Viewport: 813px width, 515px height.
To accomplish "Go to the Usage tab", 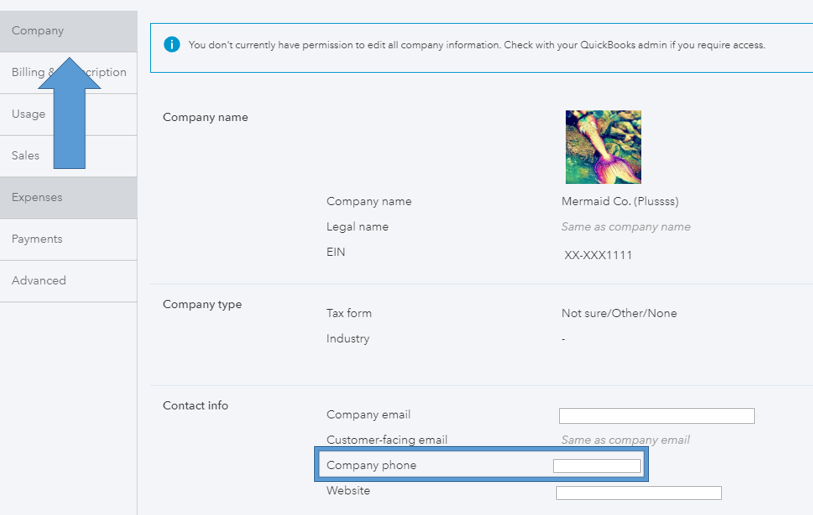I will coord(28,114).
